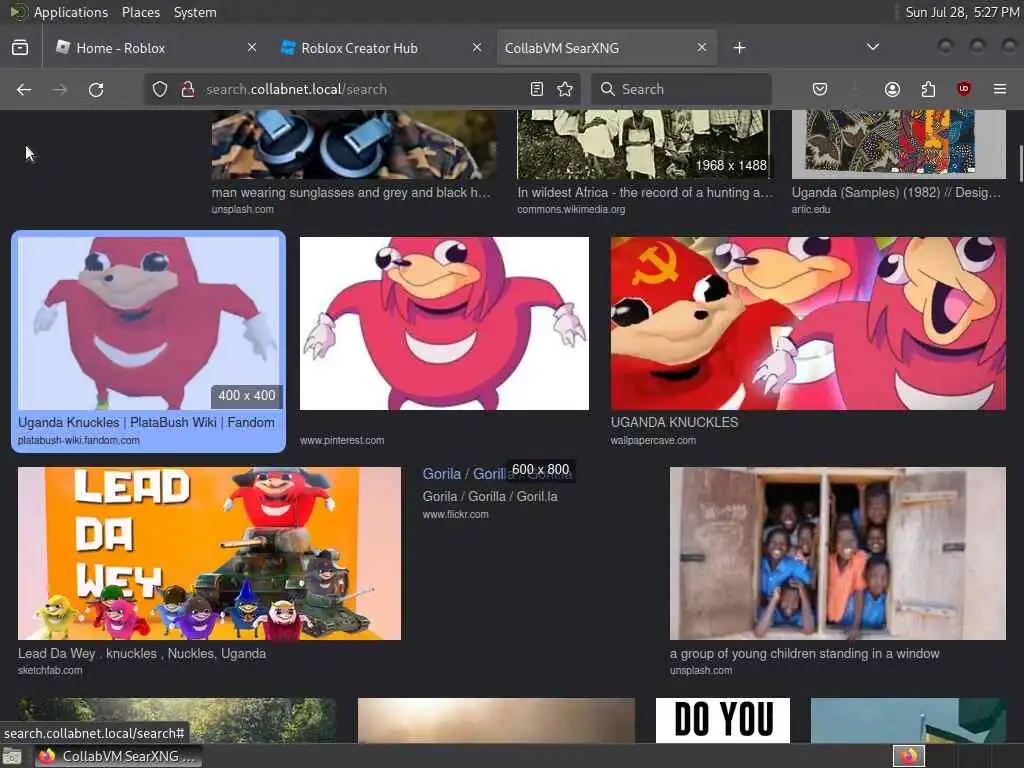Click the page vertical scrollbar thumb
This screenshot has height=768, width=1024.
coord(1020,163)
